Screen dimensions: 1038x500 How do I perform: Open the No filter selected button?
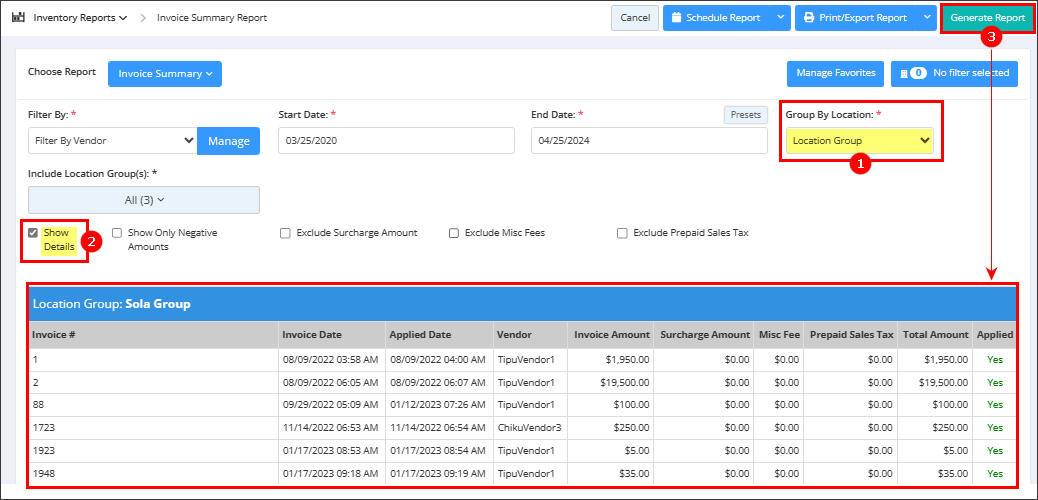pos(954,73)
